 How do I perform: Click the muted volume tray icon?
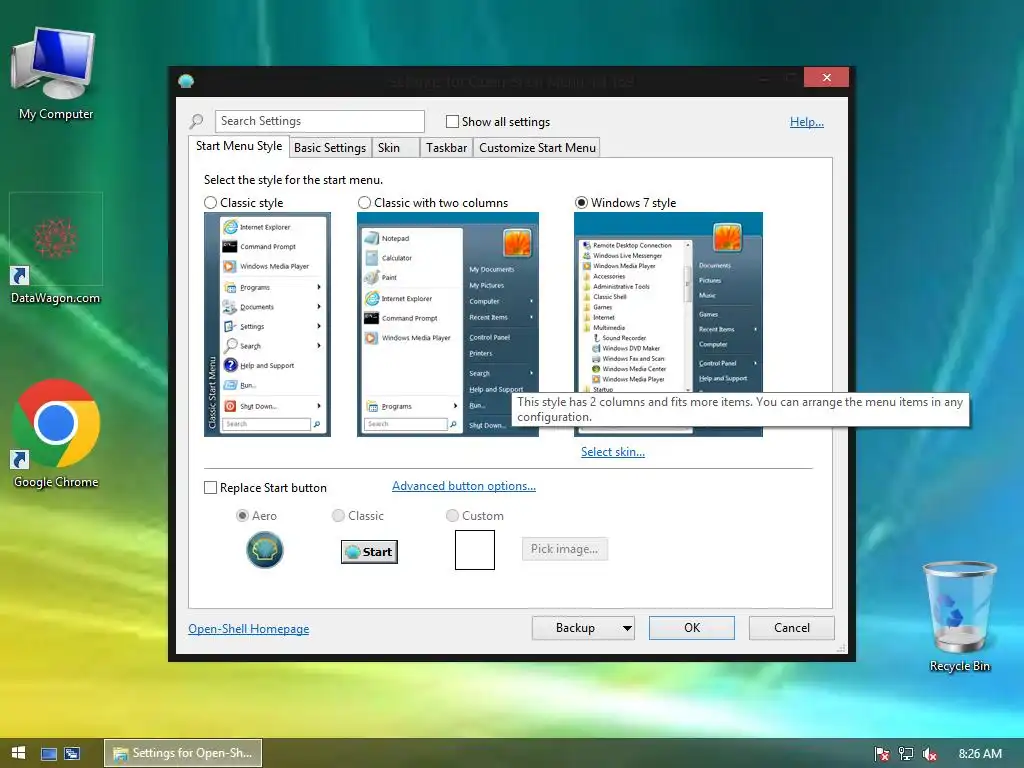click(930, 754)
